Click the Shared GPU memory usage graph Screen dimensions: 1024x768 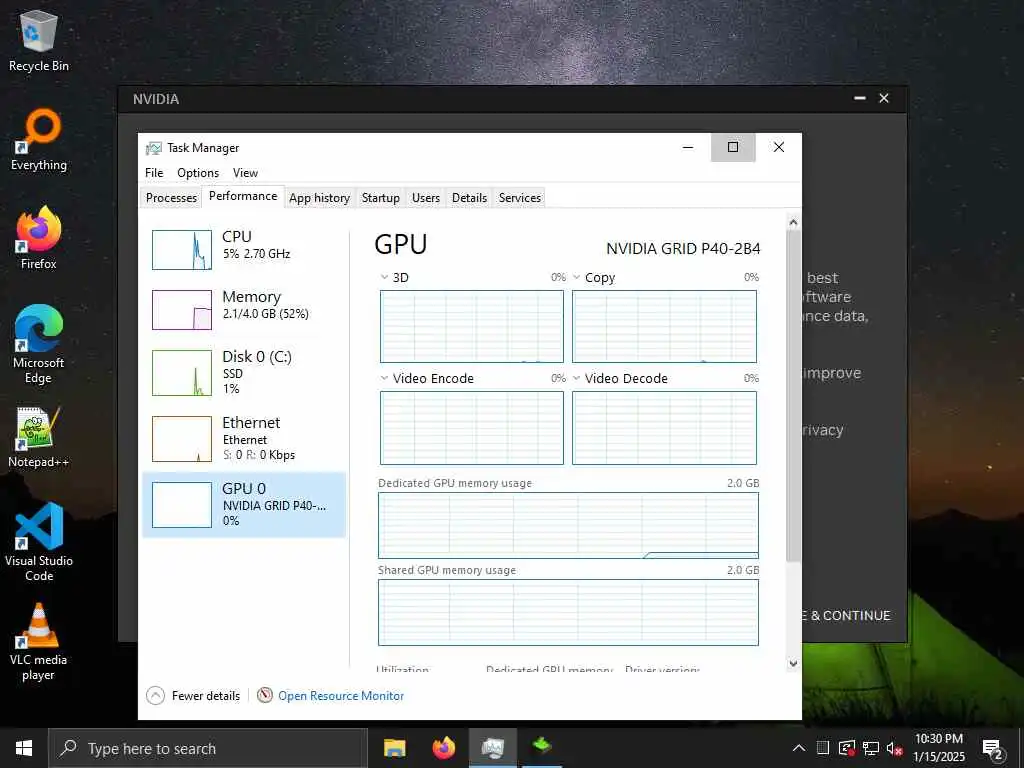[568, 612]
